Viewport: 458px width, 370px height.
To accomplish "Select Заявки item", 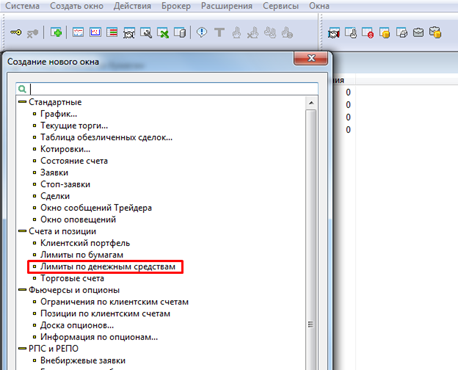I will tap(54, 173).
